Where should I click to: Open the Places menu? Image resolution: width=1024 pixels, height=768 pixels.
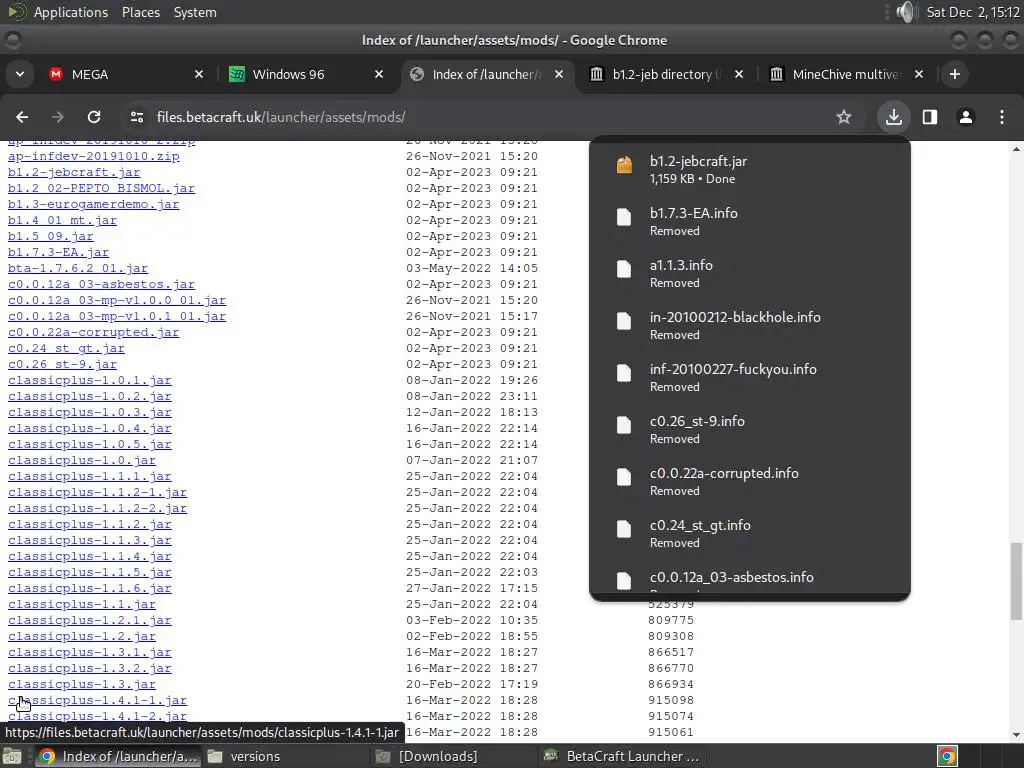click(140, 12)
